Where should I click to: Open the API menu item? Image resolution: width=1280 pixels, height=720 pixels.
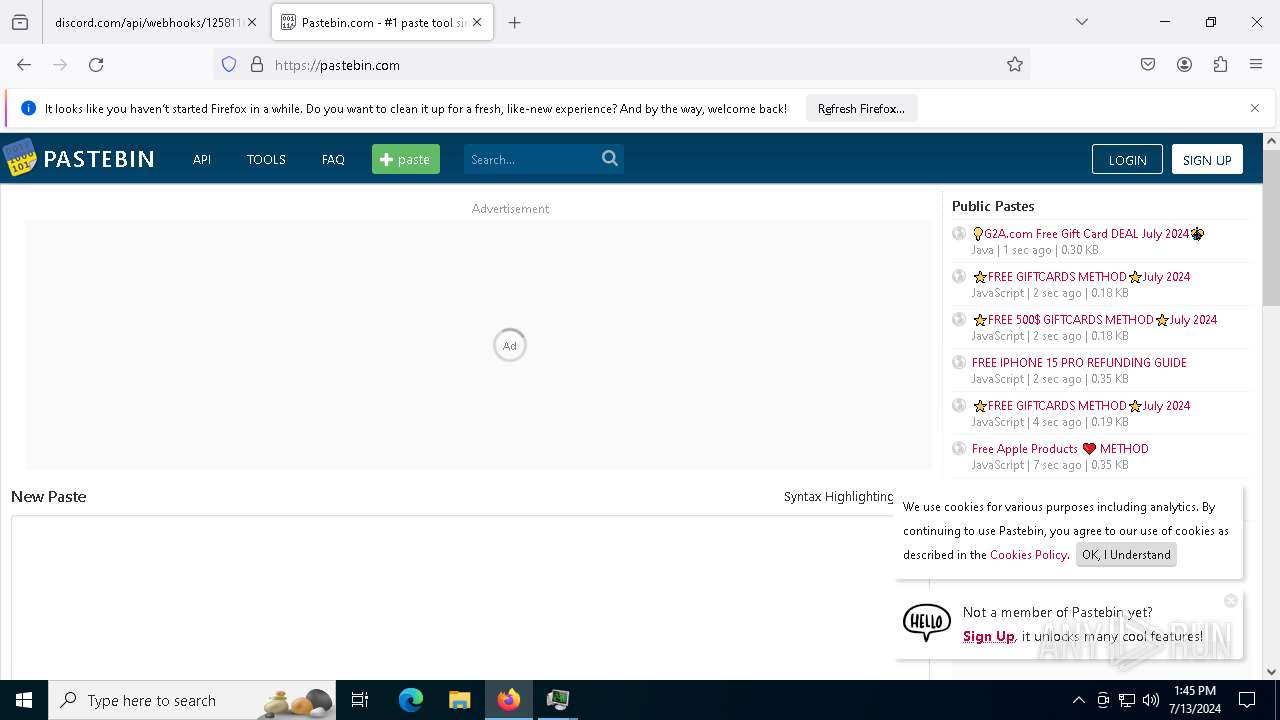tap(202, 159)
